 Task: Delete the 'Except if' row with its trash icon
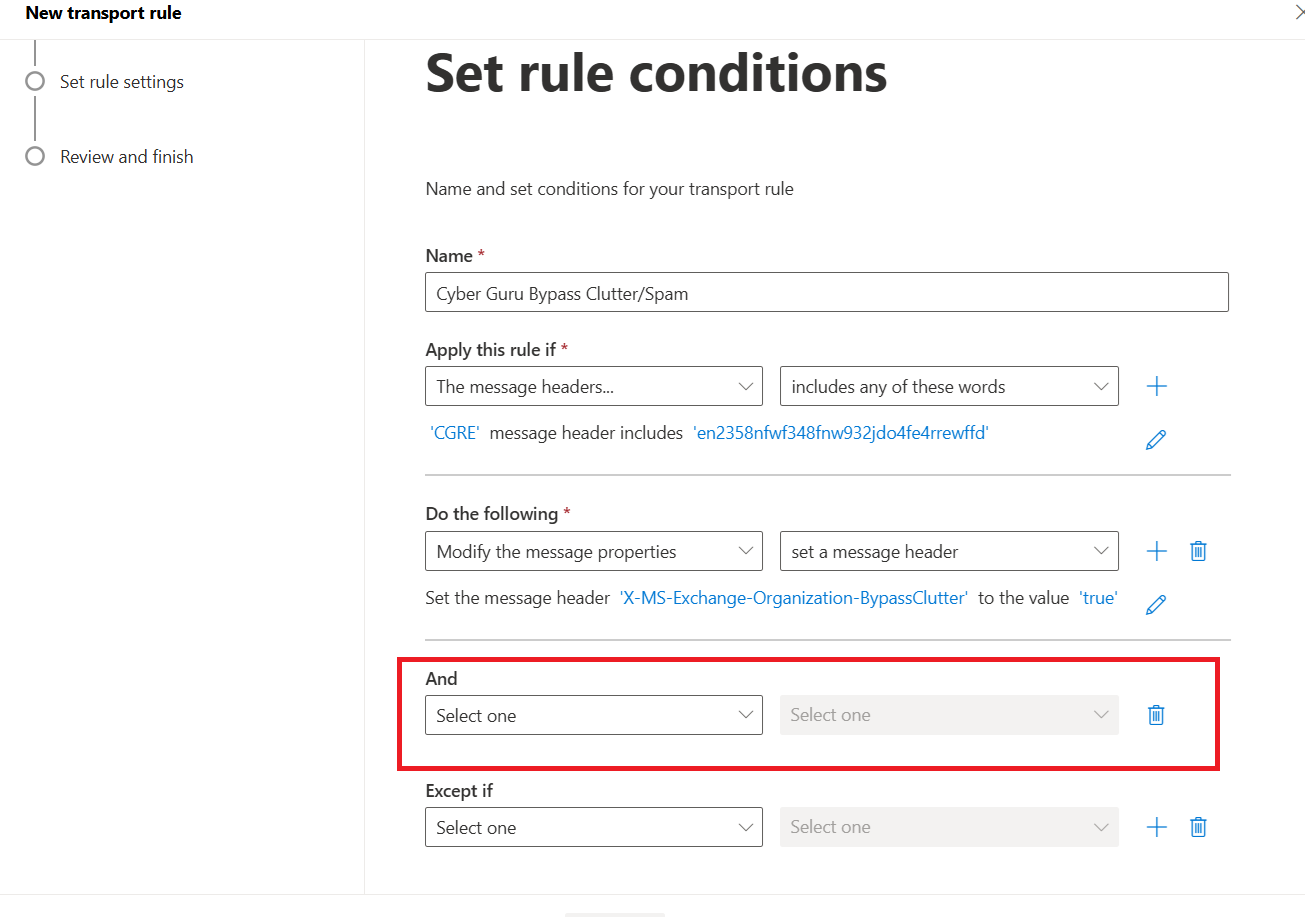(1198, 827)
